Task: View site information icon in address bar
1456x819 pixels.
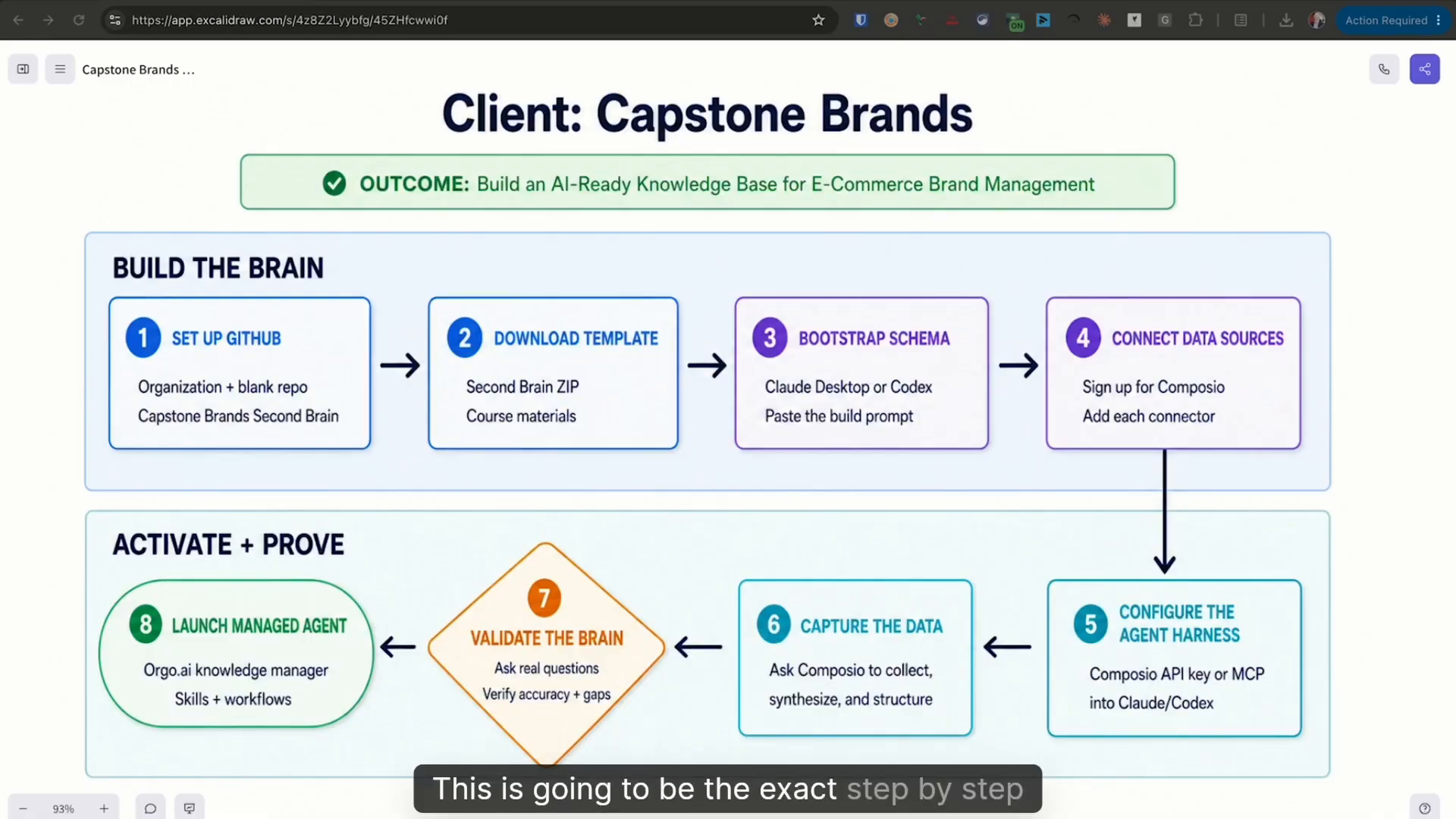Action: (x=115, y=20)
